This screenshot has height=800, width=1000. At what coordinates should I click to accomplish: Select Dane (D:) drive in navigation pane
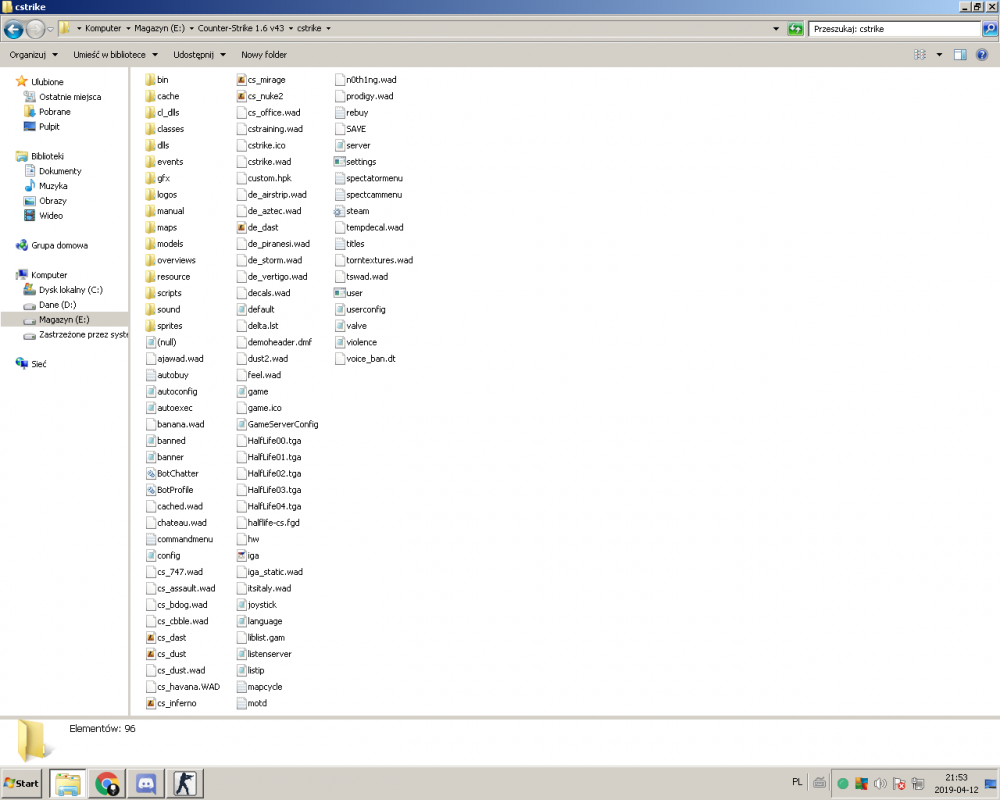click(57, 304)
